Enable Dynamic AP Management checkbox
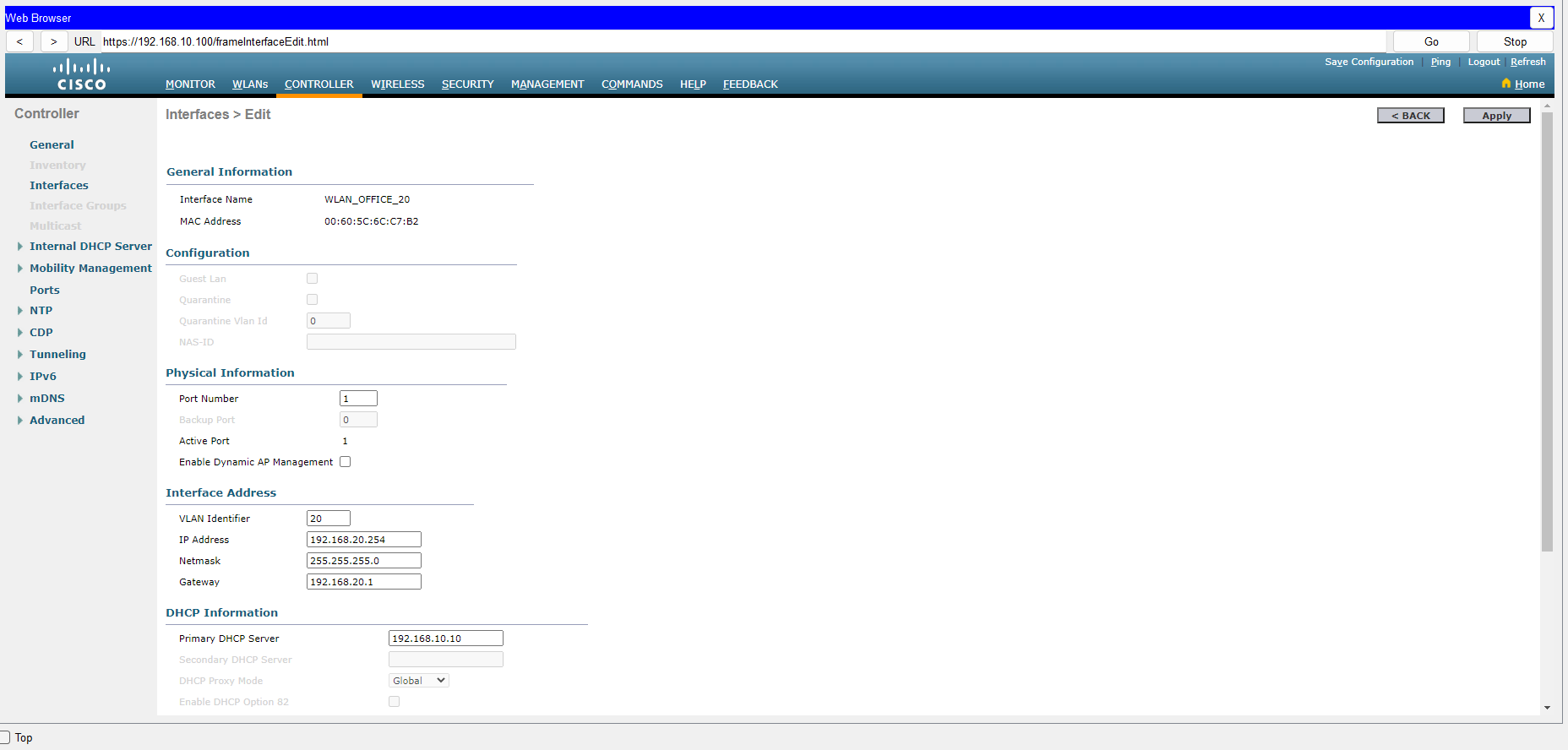Image resolution: width=1568 pixels, height=750 pixels. tap(345, 462)
